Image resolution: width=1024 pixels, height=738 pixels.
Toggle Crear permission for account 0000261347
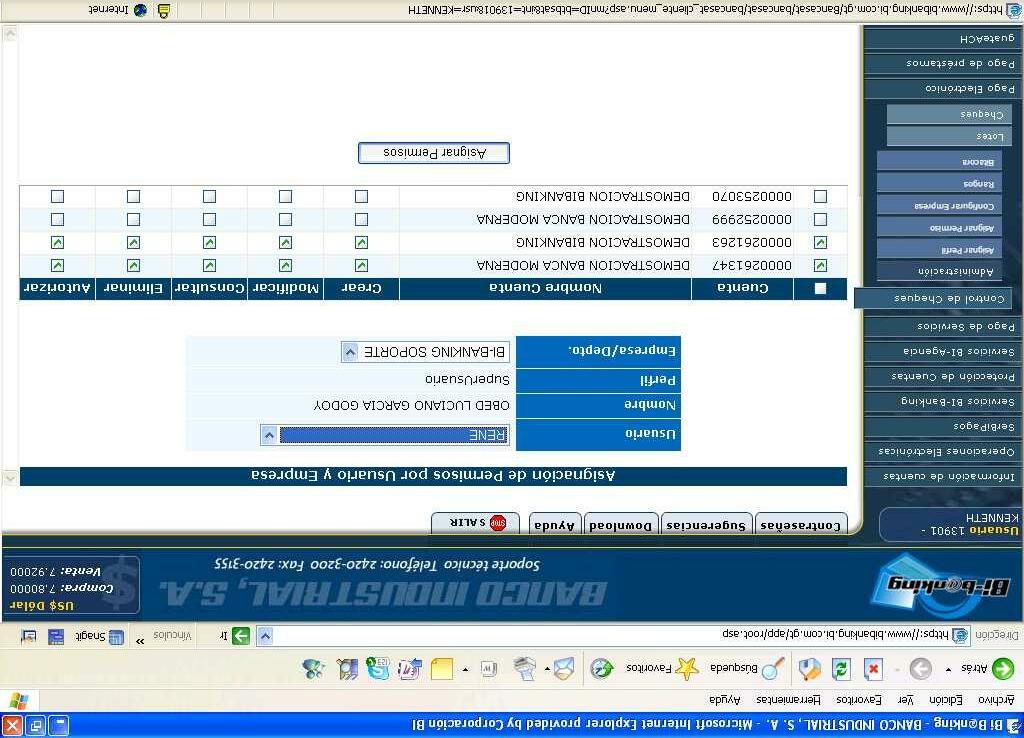[361, 265]
